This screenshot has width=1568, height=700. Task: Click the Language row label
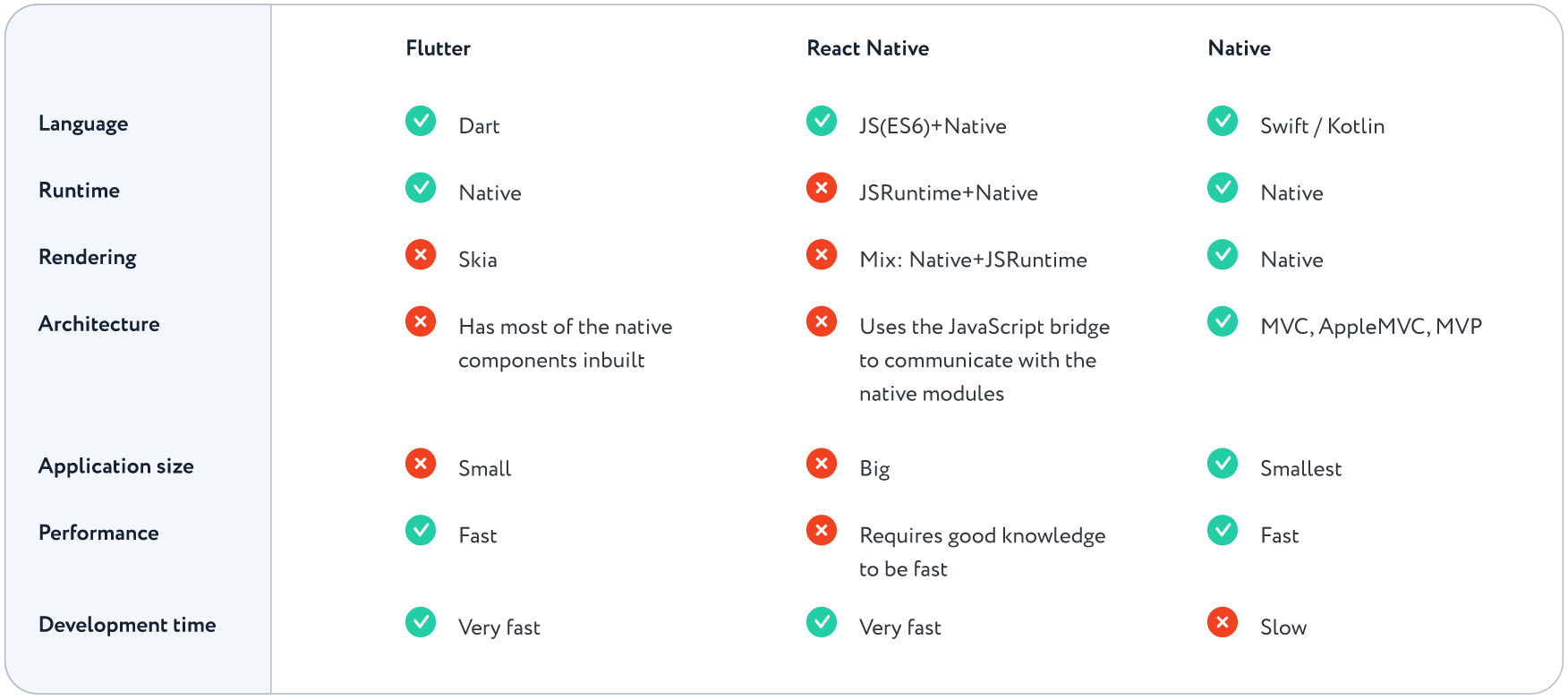click(83, 124)
